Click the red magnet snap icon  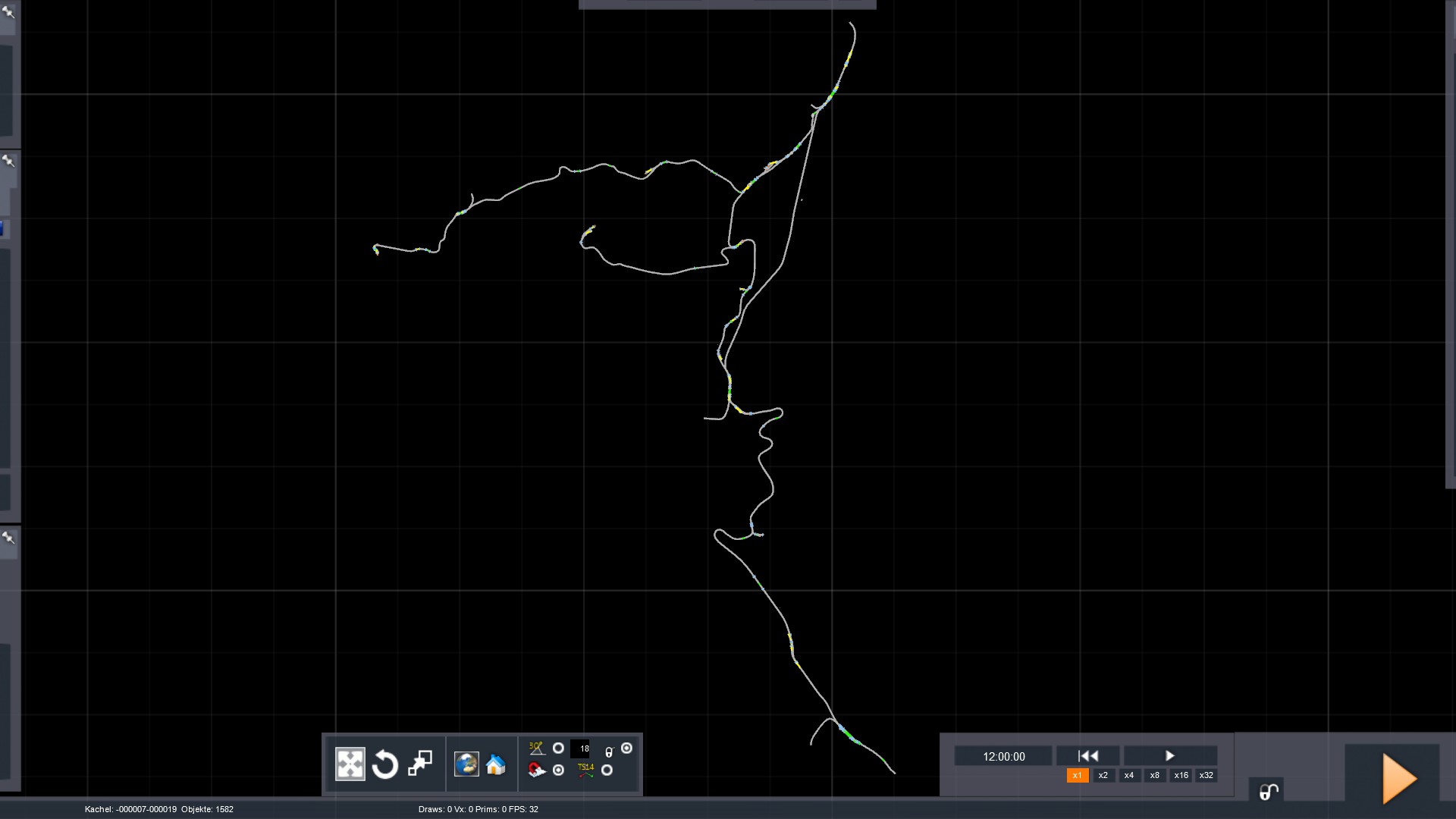click(536, 770)
